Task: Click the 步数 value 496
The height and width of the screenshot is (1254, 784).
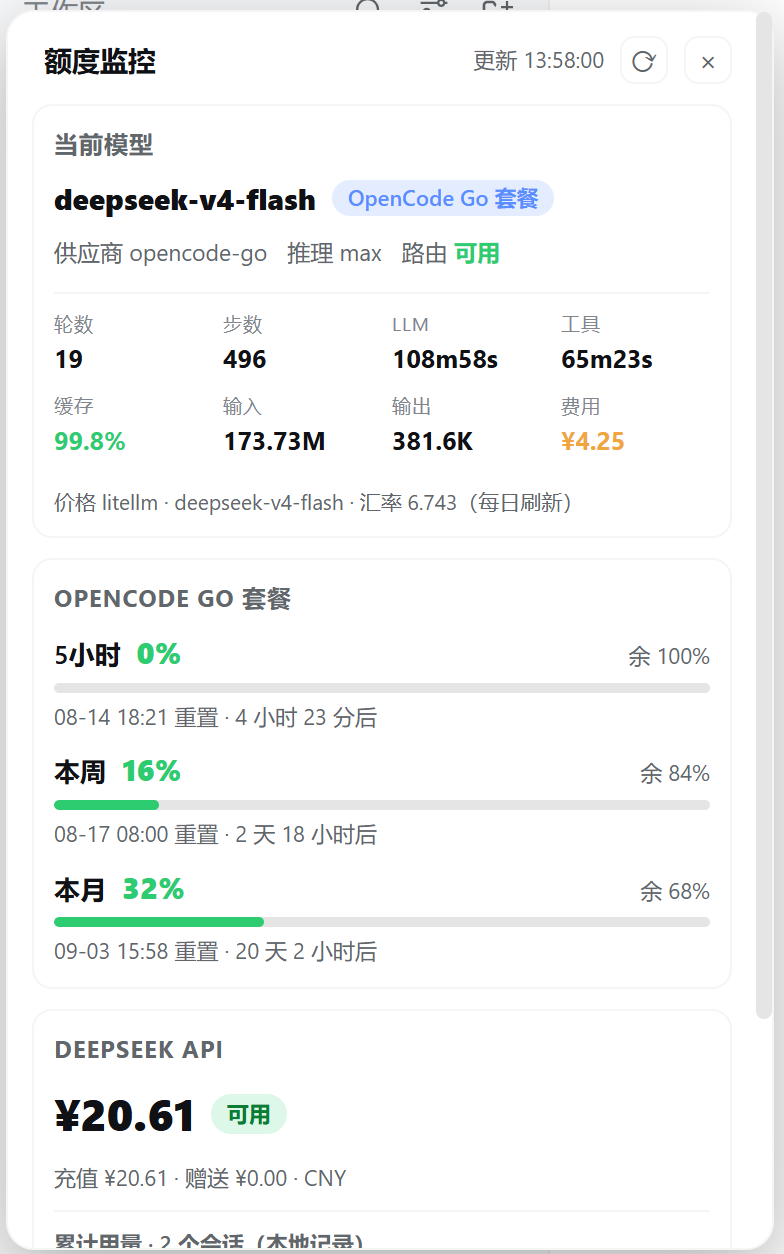Action: [x=245, y=359]
